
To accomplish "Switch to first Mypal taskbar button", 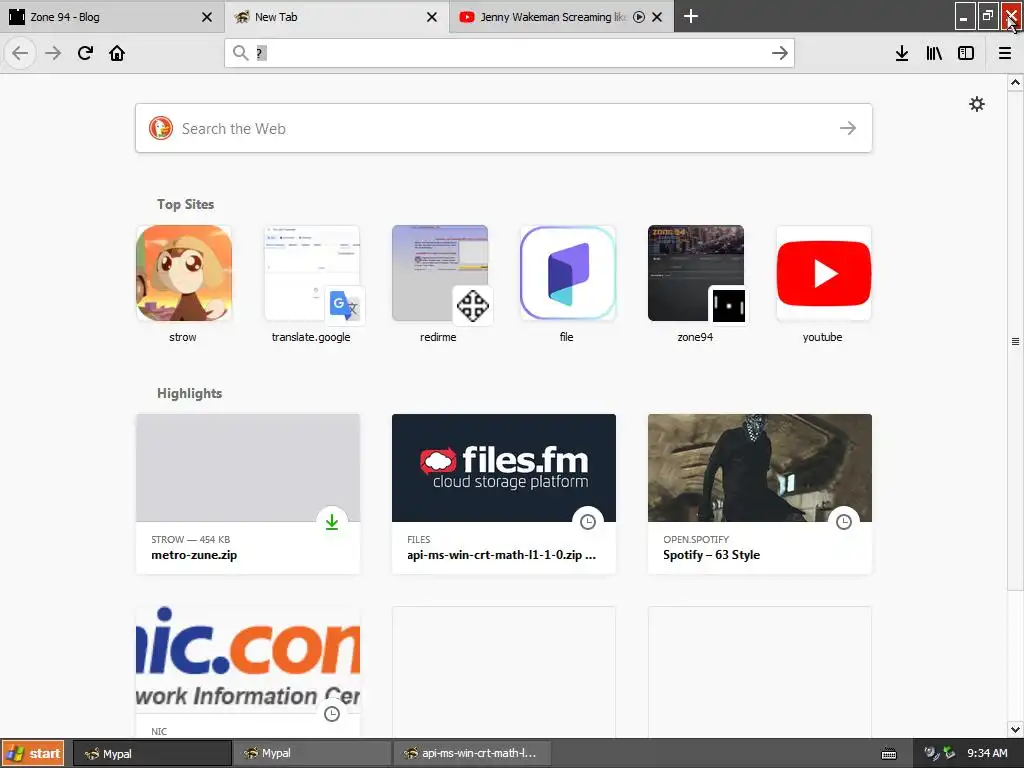I will coord(152,753).
